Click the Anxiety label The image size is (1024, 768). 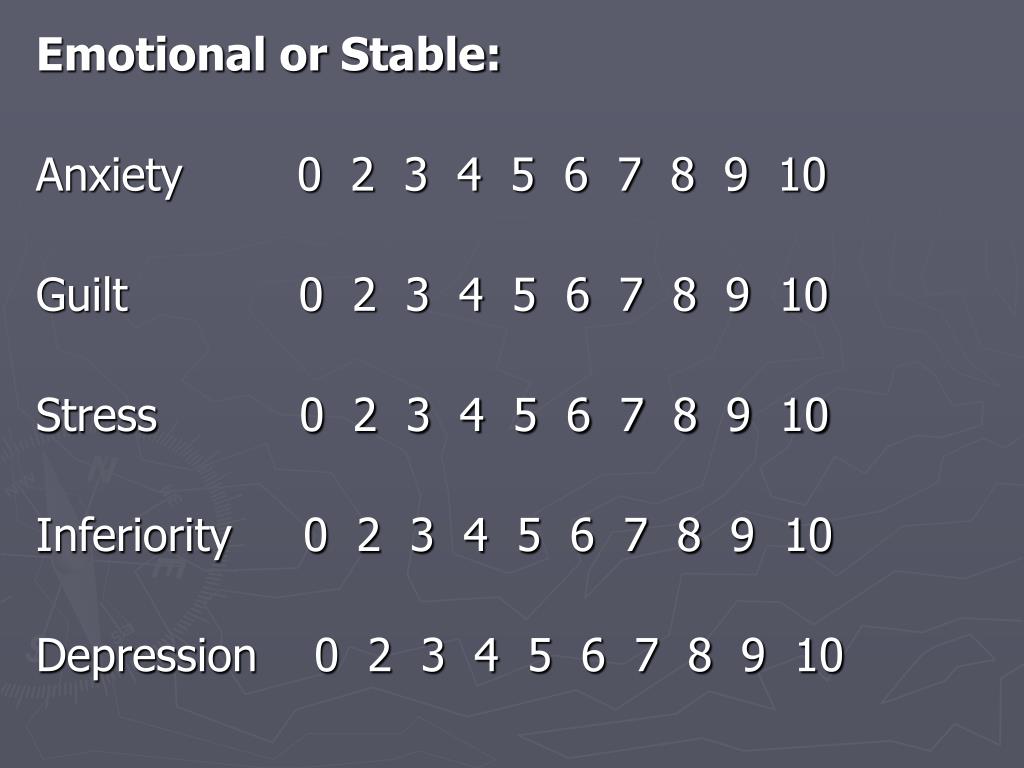pos(109,176)
